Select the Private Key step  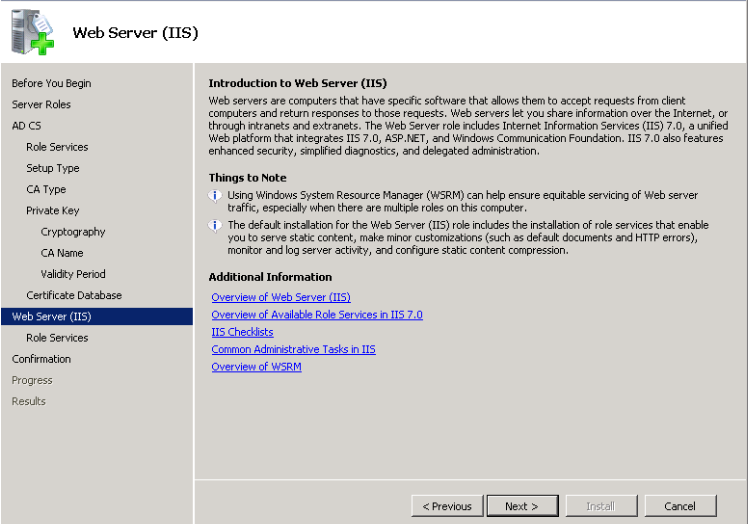(x=53, y=210)
